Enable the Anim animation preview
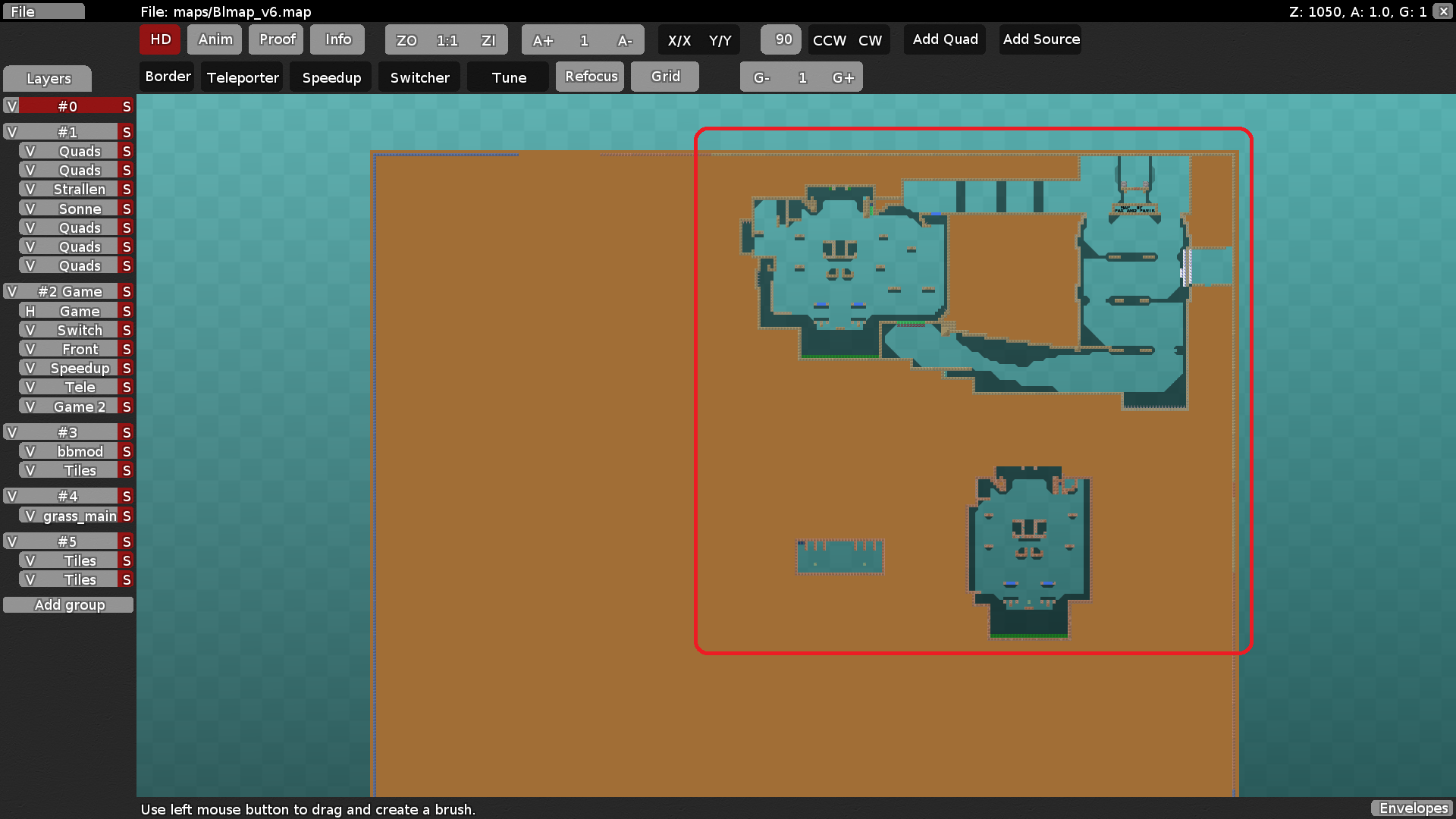Screen dimensions: 1456x819 pos(214,39)
